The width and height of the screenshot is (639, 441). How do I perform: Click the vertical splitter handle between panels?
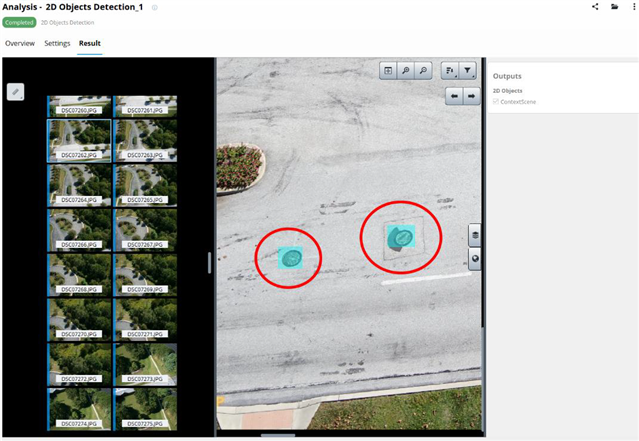[x=209, y=263]
